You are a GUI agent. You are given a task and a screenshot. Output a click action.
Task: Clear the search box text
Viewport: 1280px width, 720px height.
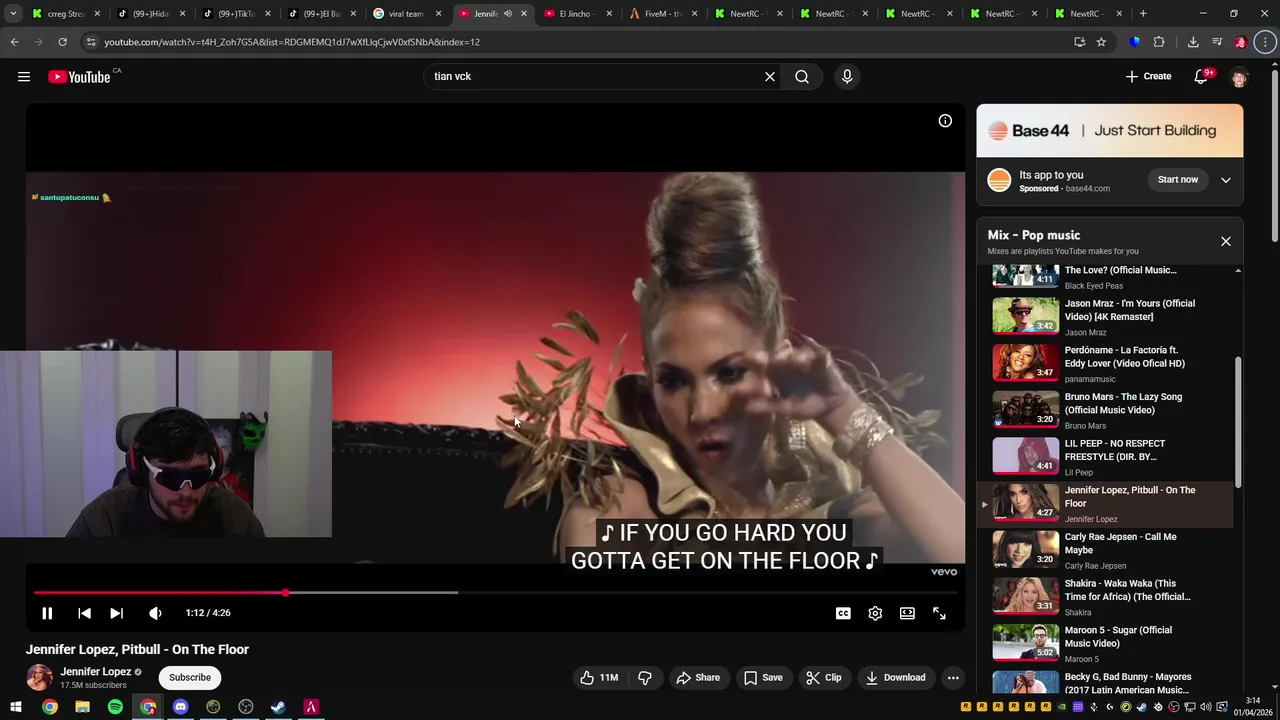[770, 77]
